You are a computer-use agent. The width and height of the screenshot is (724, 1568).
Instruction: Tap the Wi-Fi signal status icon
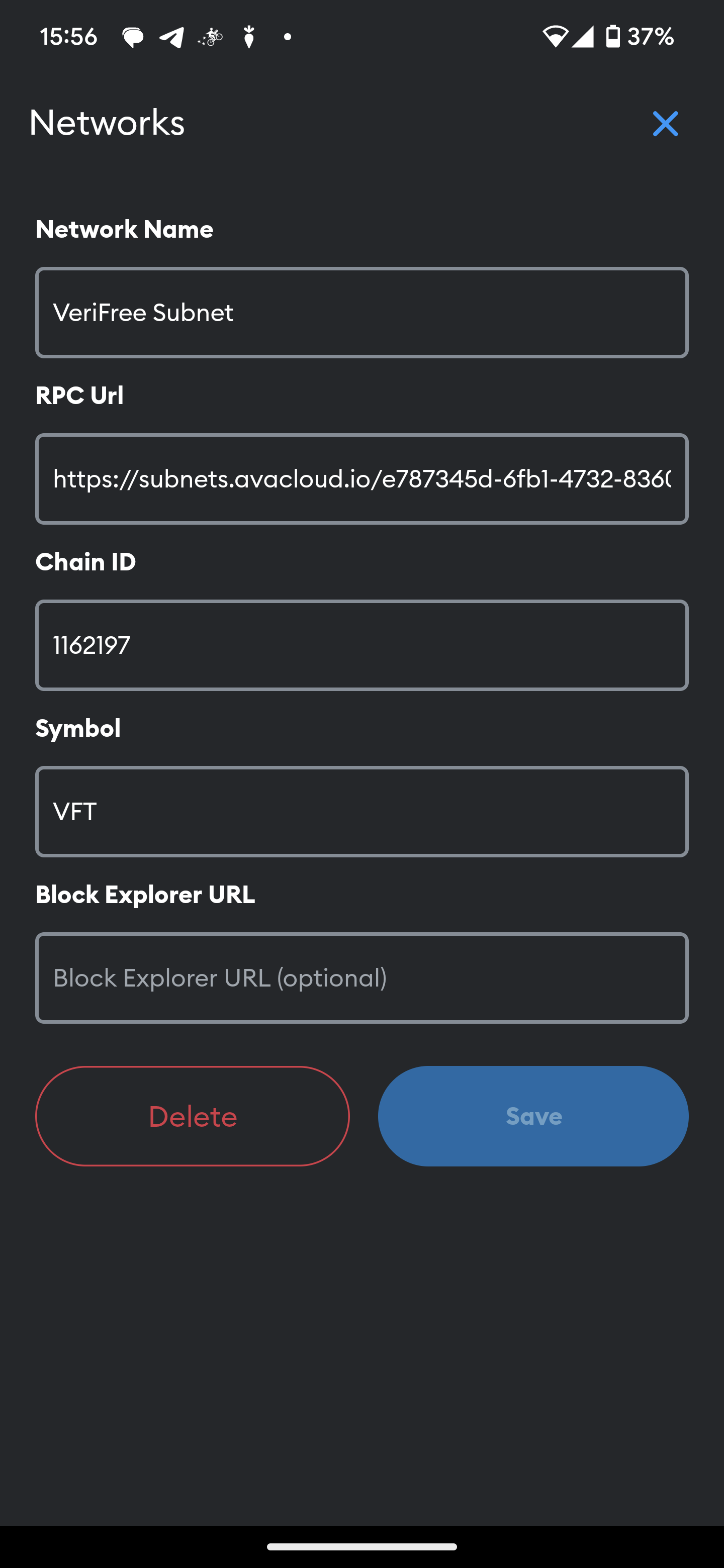click(x=555, y=37)
